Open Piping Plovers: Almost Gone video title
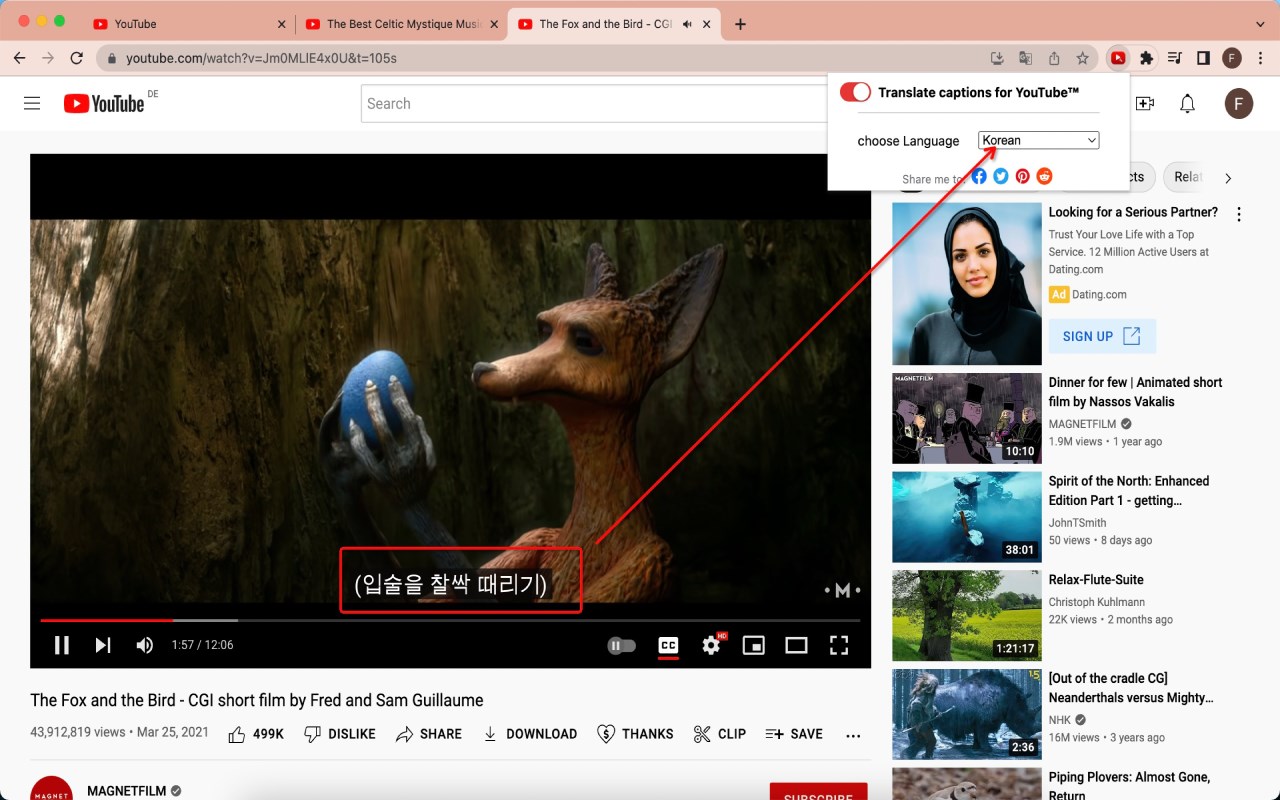The width and height of the screenshot is (1280, 800). tap(1129, 786)
